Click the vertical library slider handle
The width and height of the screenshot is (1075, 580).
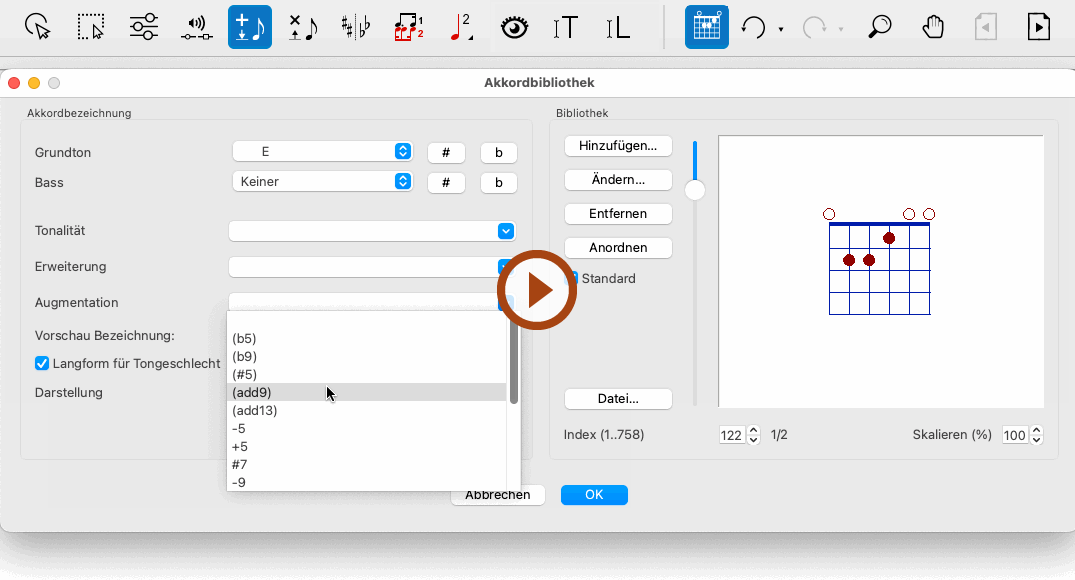(695, 190)
